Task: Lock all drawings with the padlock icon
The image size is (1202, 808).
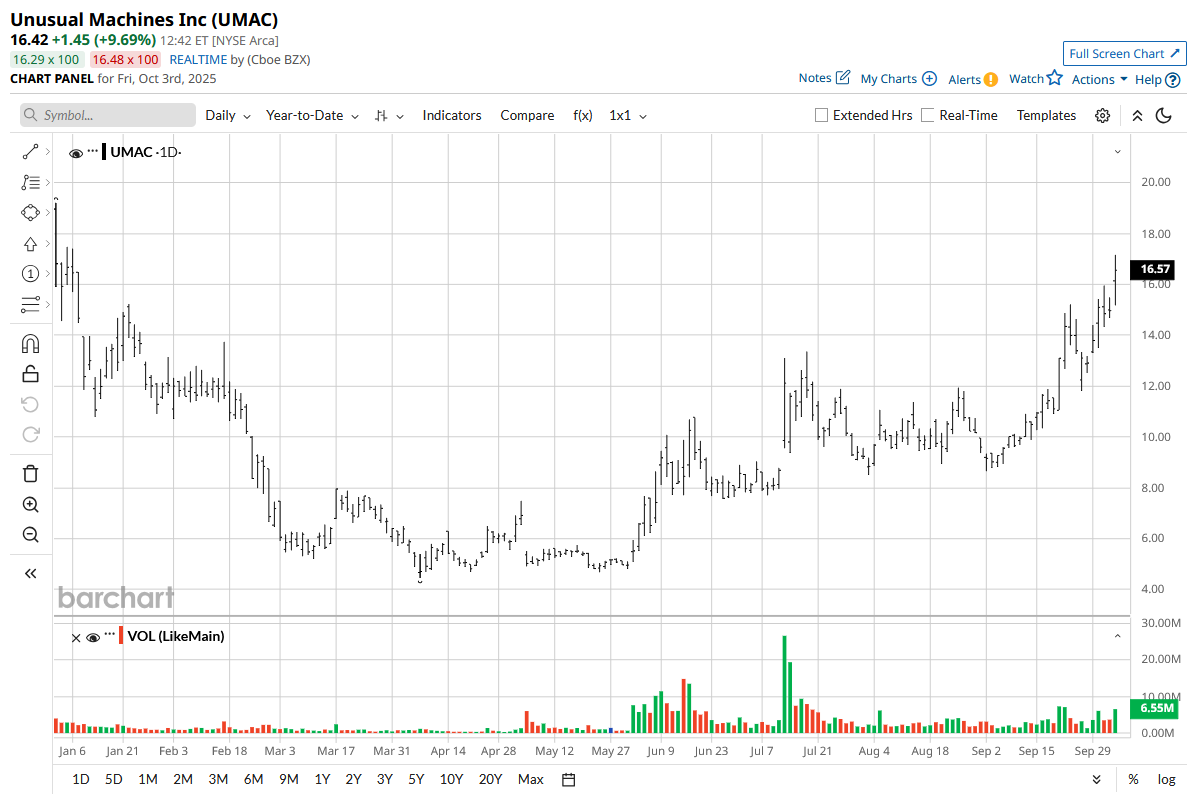Action: (x=30, y=374)
